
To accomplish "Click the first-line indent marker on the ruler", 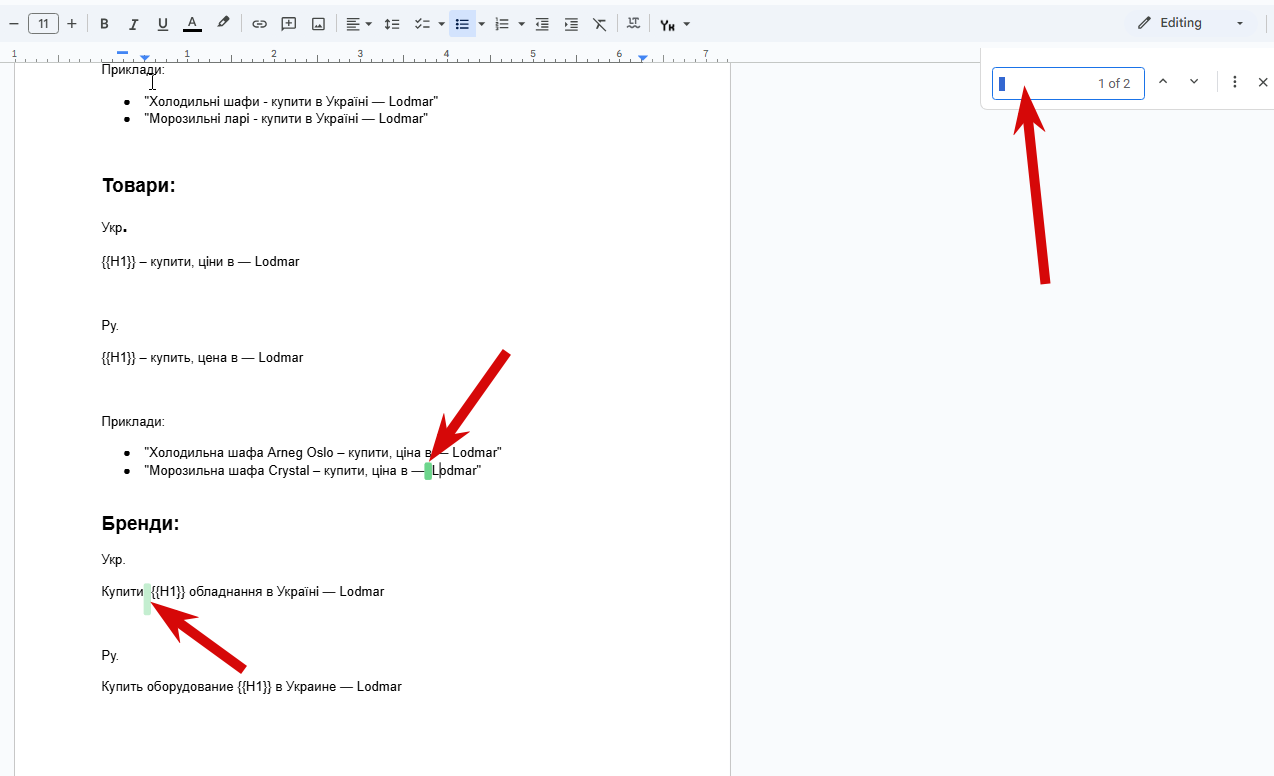I will (x=122, y=52).
